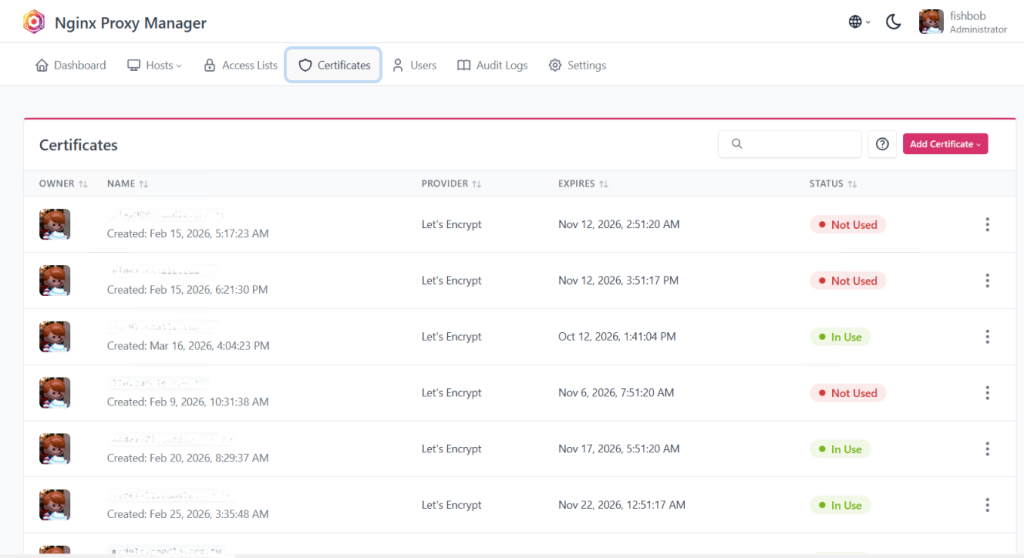Click owner avatar of Feb 9 certificate
Image resolution: width=1024 pixels, height=558 pixels.
tap(54, 393)
